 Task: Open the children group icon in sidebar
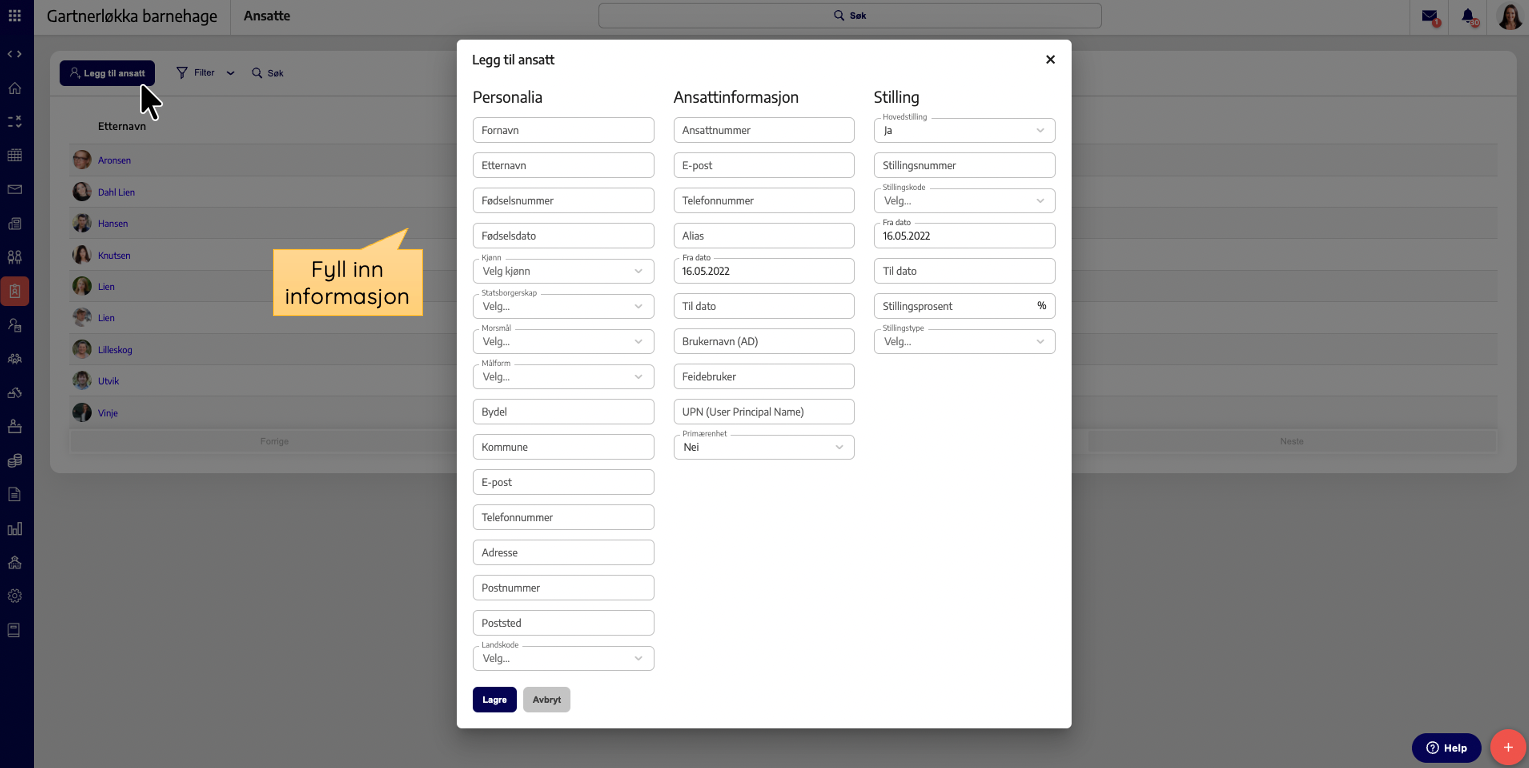tap(15, 257)
